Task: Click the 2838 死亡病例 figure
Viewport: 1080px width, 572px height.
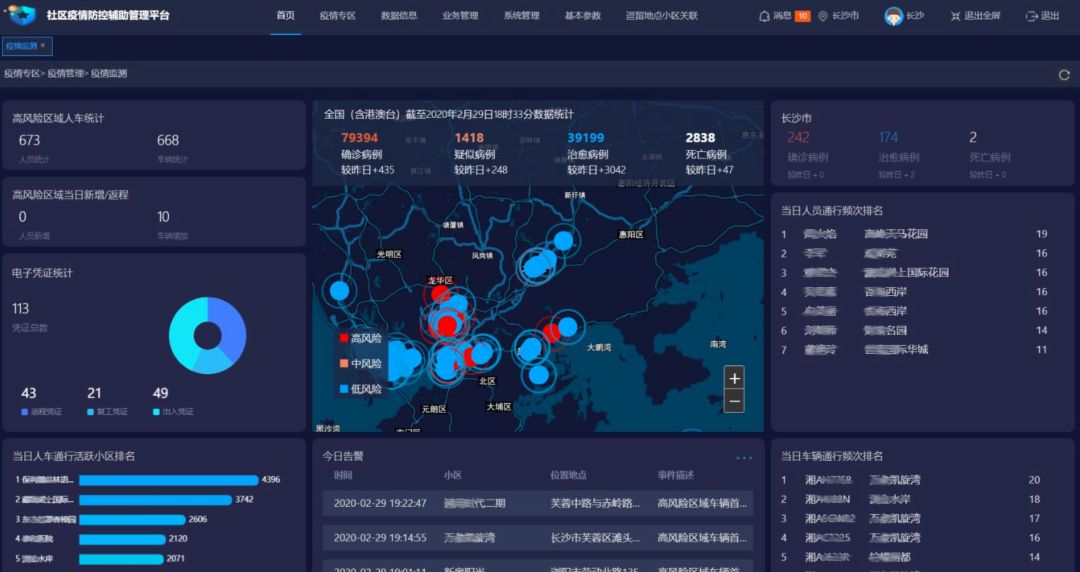Action: (x=700, y=138)
